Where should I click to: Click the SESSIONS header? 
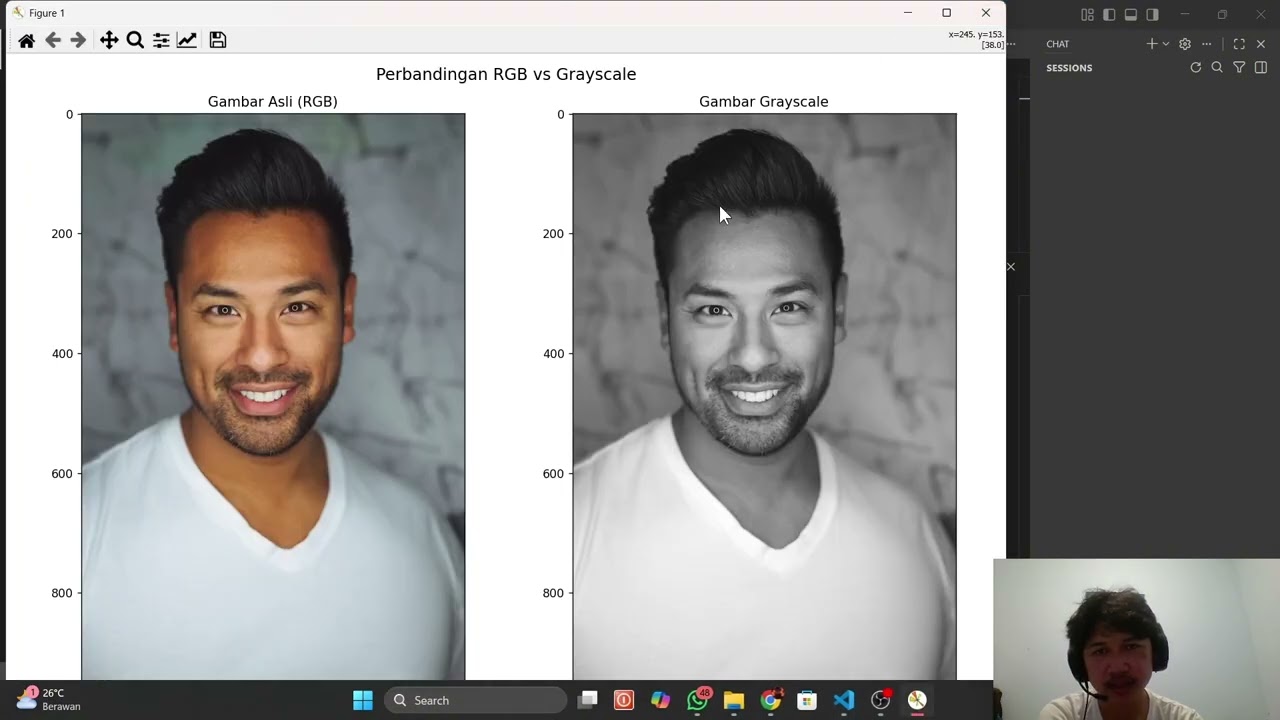point(1069,68)
